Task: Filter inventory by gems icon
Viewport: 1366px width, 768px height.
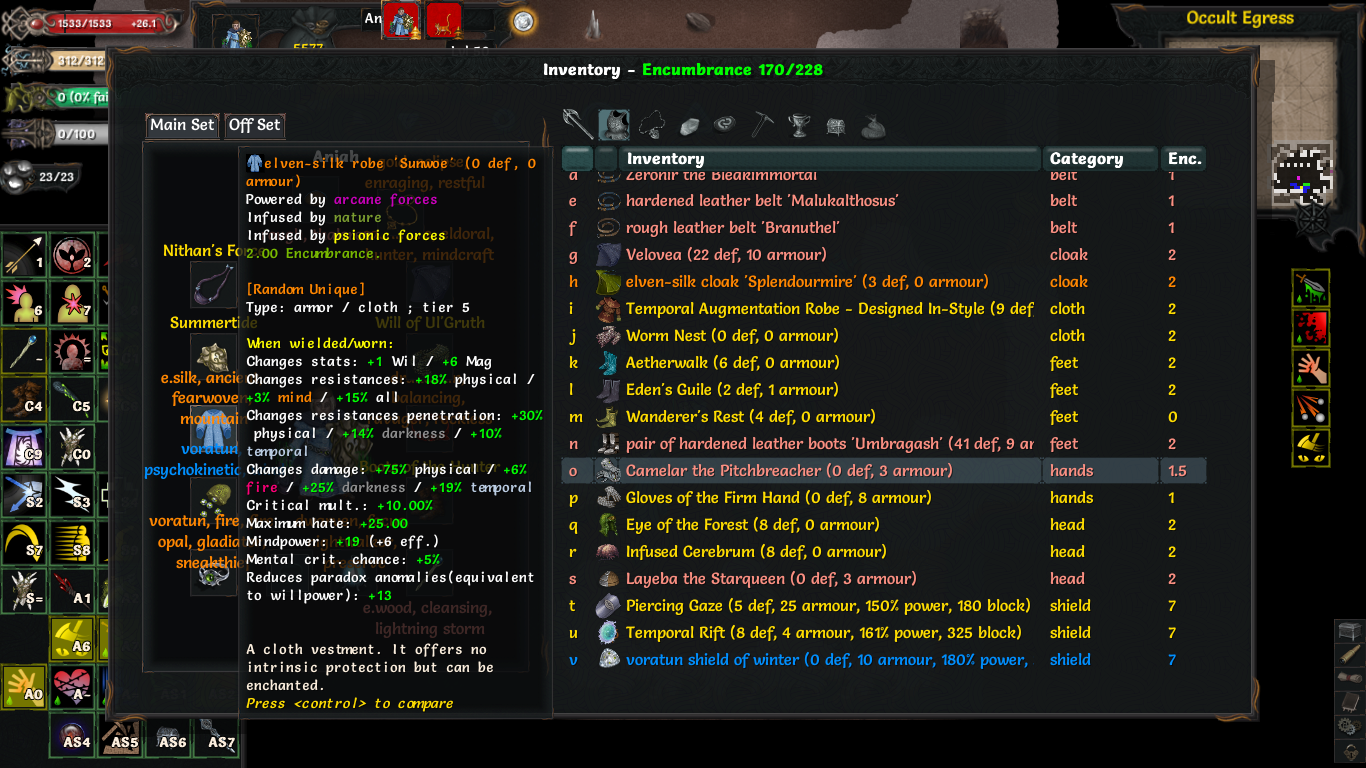Action: point(689,125)
